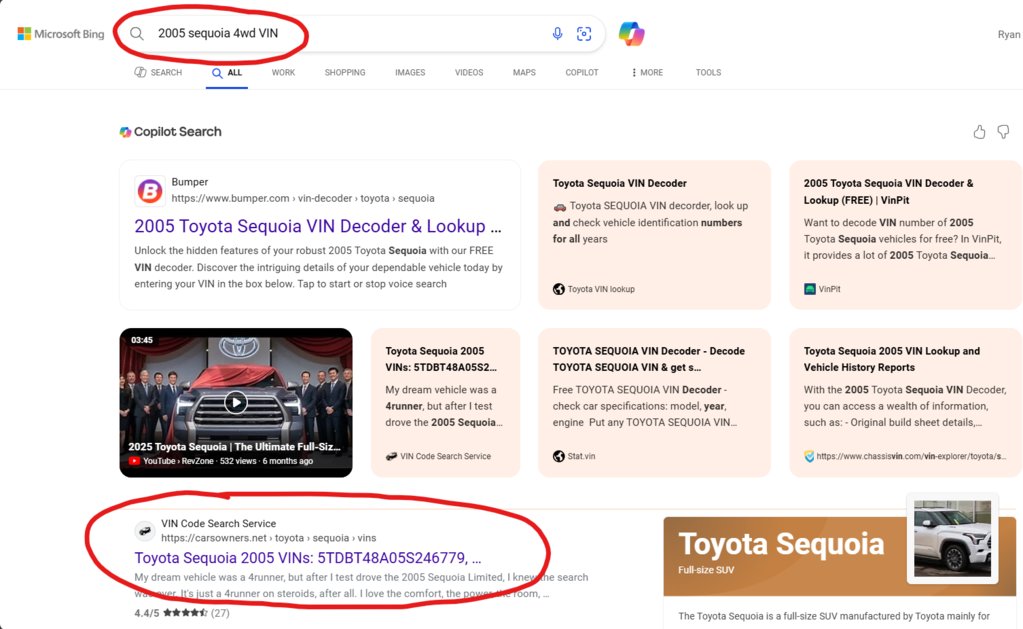This screenshot has height=629, width=1023.
Task: Open the Toyota Sequoia VIN Decoder card
Action: click(654, 235)
